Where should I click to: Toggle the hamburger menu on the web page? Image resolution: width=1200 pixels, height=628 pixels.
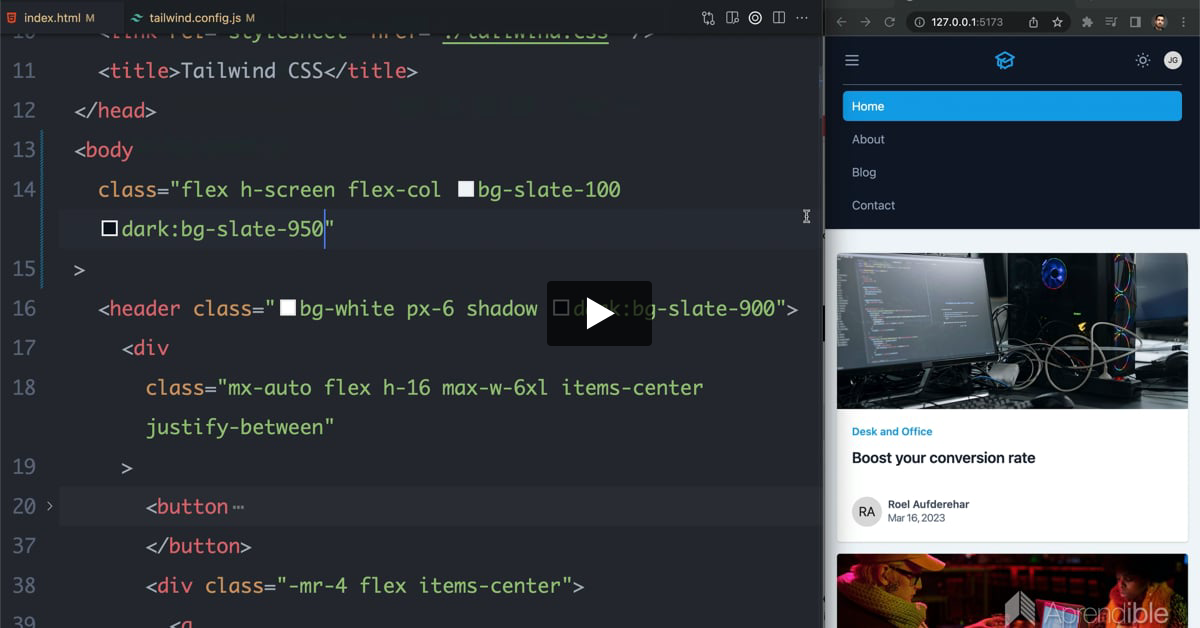pos(852,61)
